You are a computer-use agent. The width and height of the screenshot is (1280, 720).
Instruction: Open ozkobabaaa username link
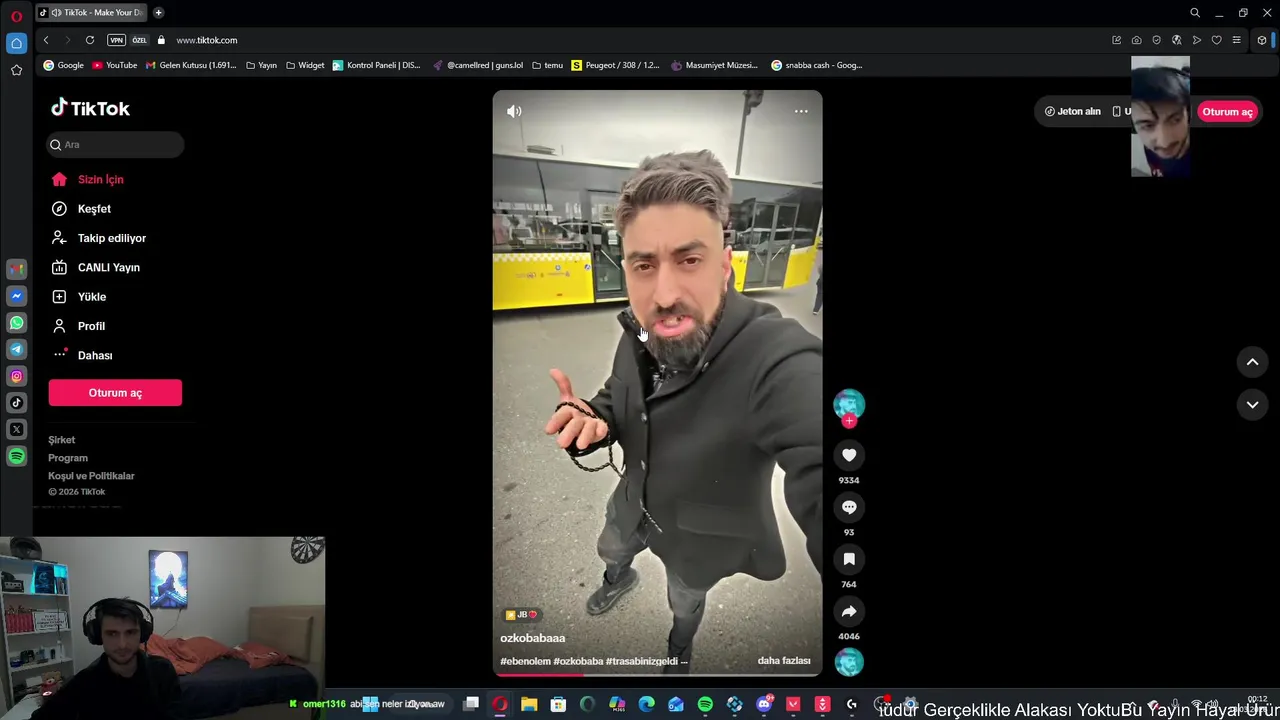tap(533, 638)
